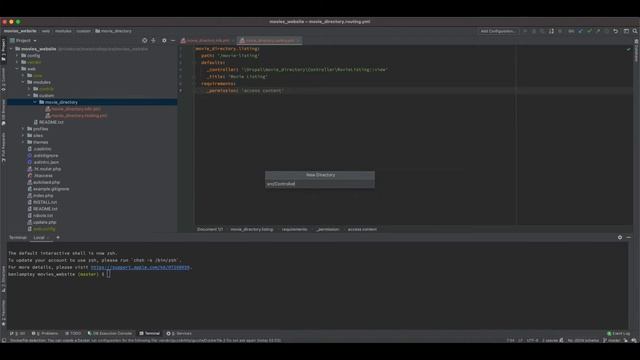Open the Event Log in status bar
640x360 pixels.
pyautogui.click(x=618, y=333)
